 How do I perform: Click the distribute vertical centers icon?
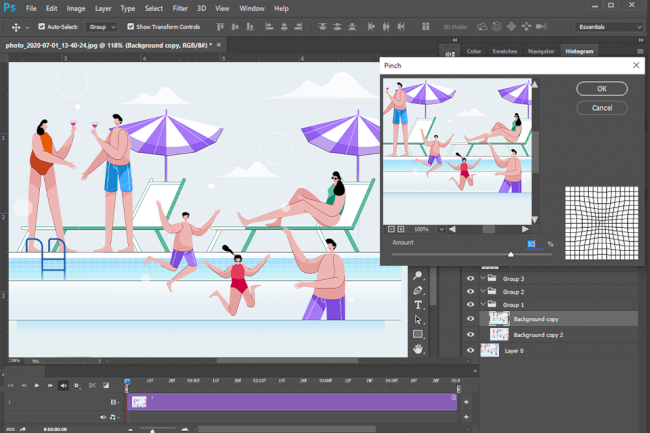(337, 27)
